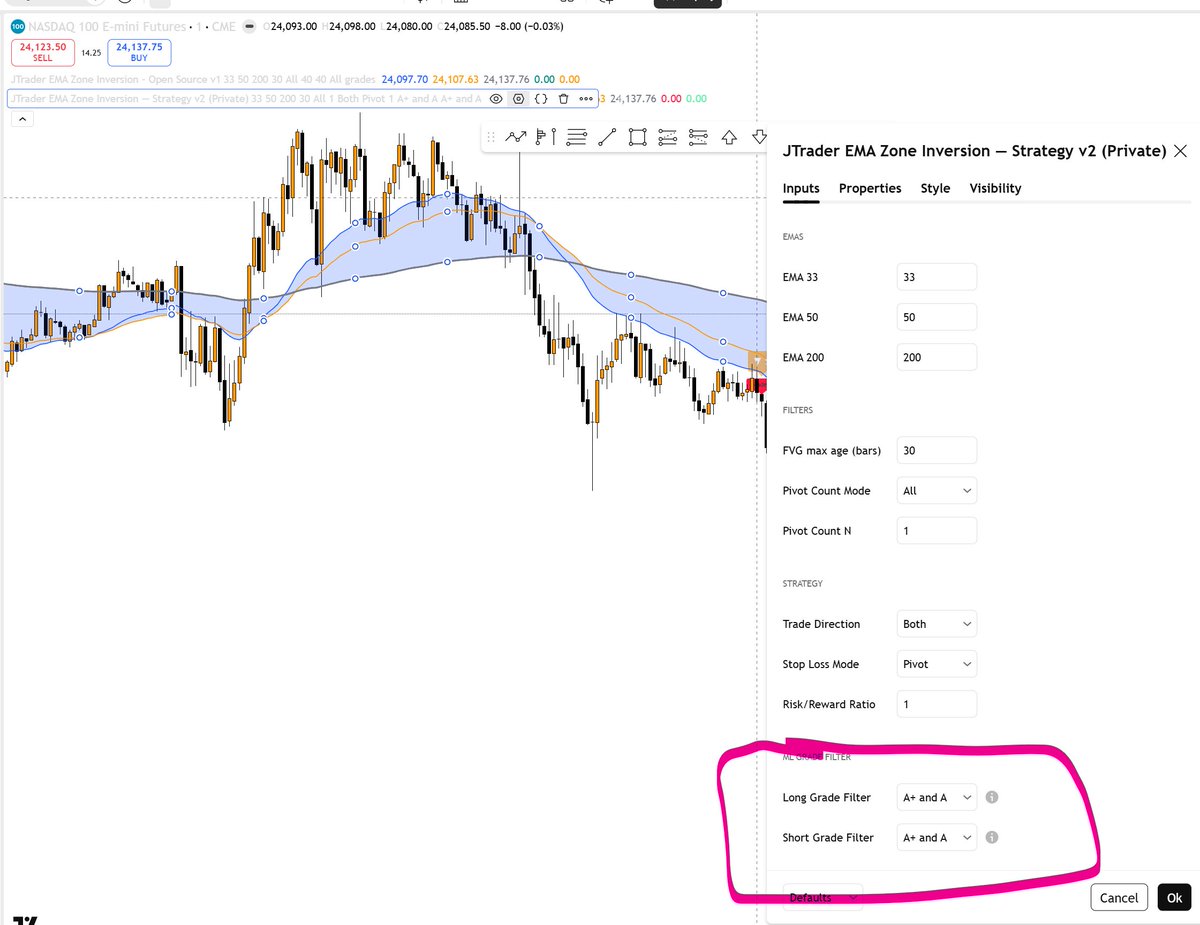Open the Trade Direction dropdown

coord(936,623)
